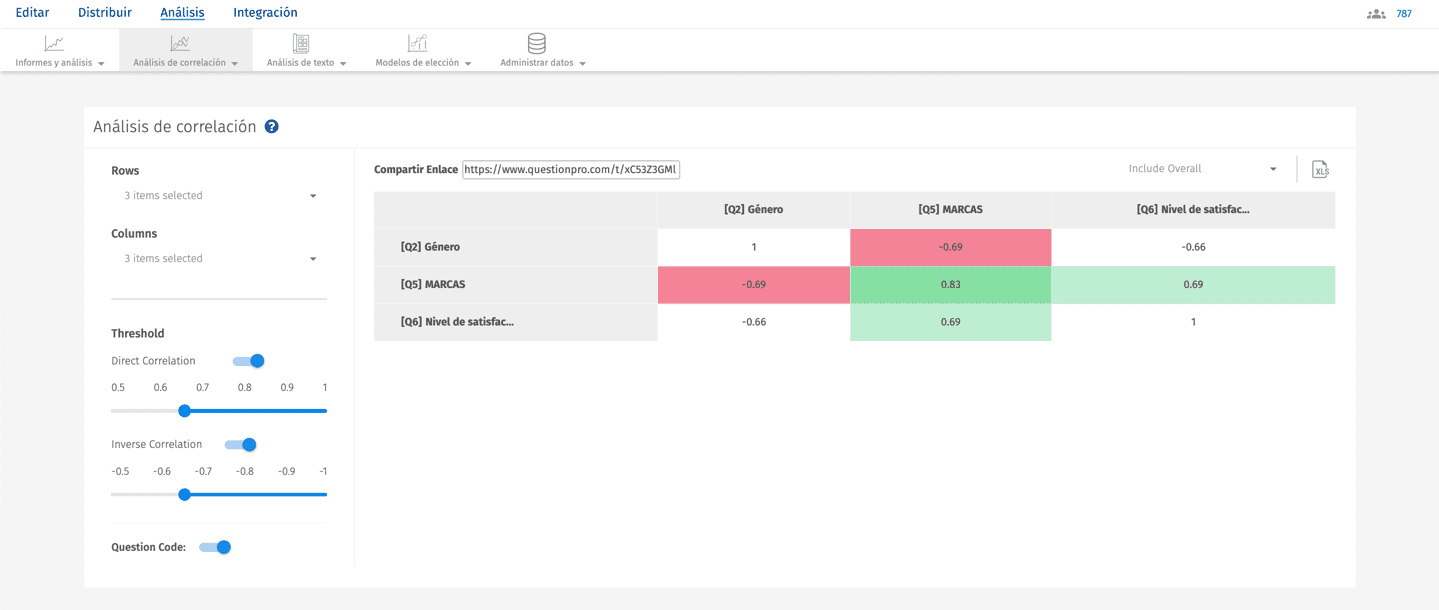1439x610 pixels.
Task: Click the Modelos de elección icon
Action: click(417, 43)
